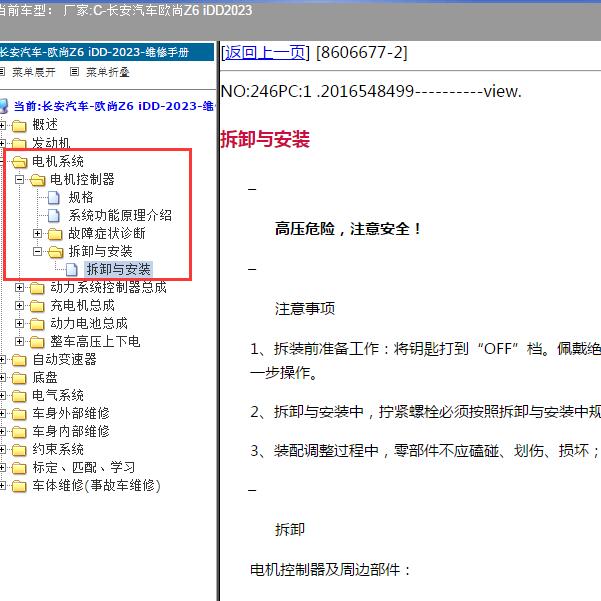Image resolution: width=601 pixels, height=601 pixels.
Task: Expand the 整车高压上下电 node
Action: coord(20,341)
